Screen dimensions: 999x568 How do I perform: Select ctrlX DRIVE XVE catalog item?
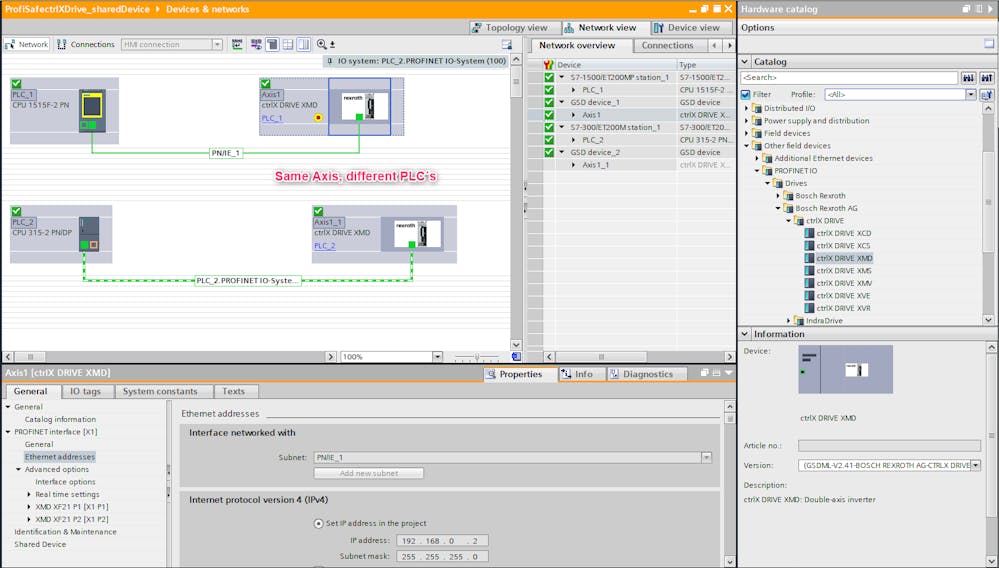(837, 295)
